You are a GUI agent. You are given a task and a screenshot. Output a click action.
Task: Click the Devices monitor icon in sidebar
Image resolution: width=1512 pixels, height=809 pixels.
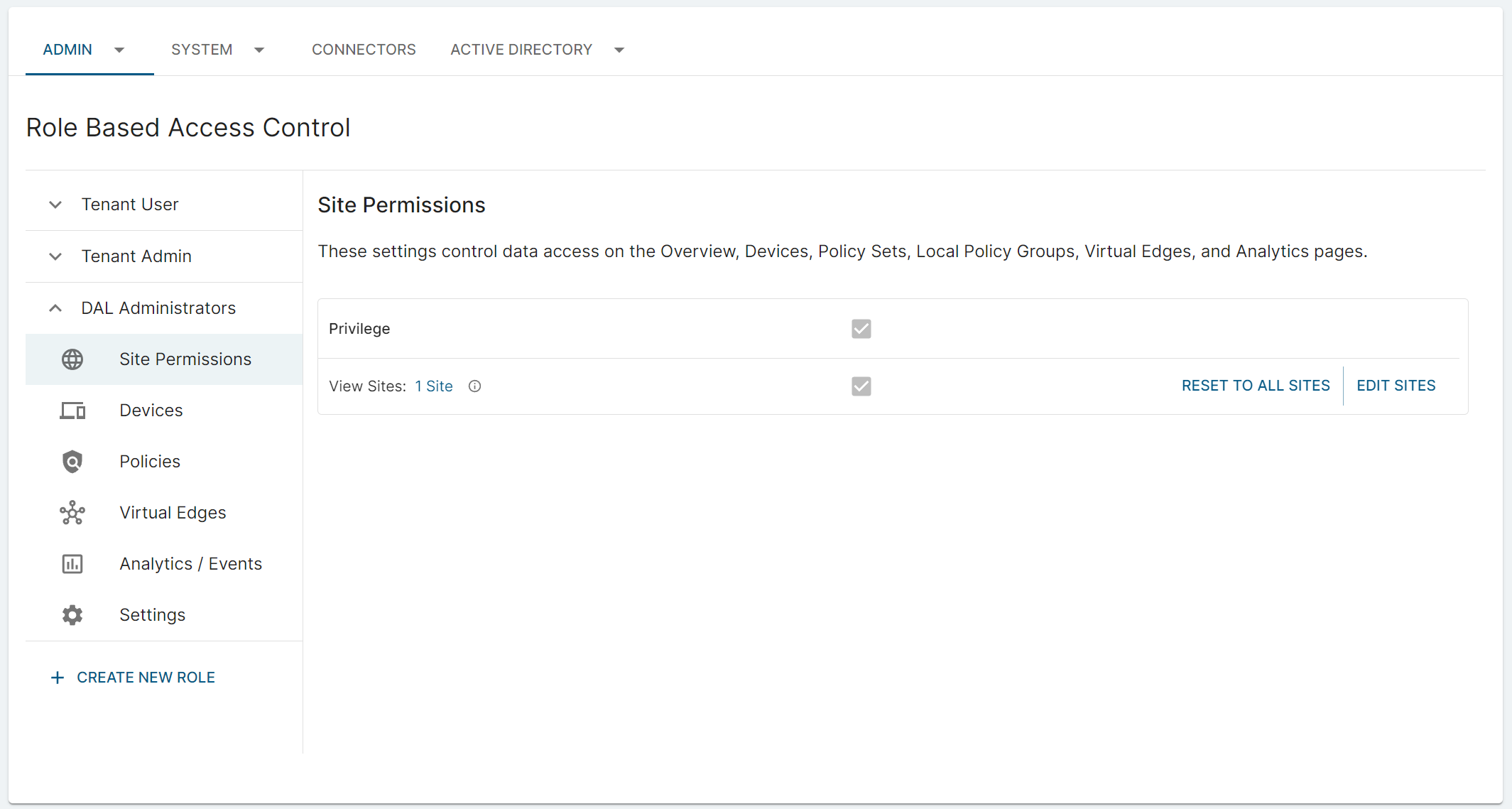72,411
